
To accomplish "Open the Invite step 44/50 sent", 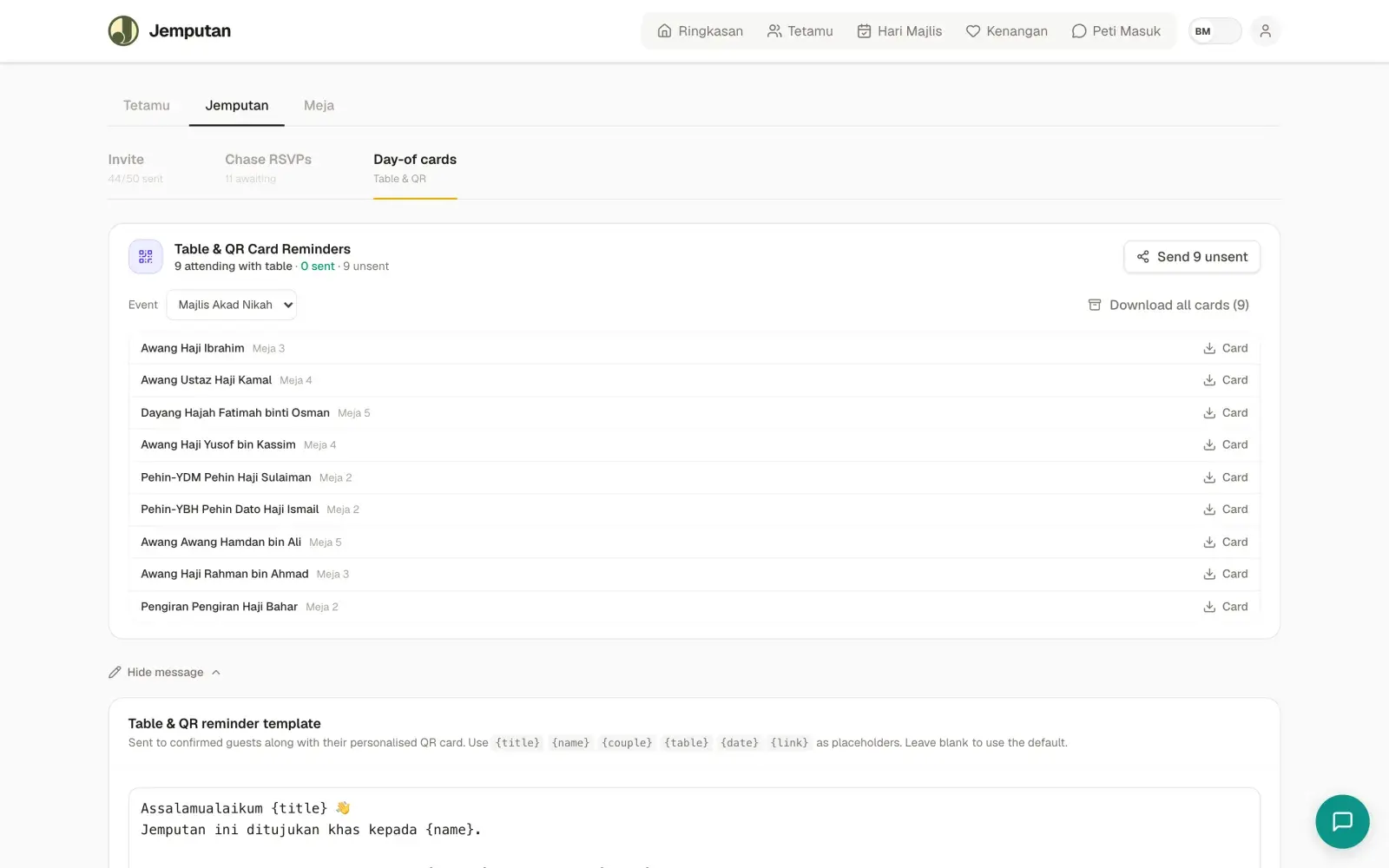I will (x=135, y=168).
